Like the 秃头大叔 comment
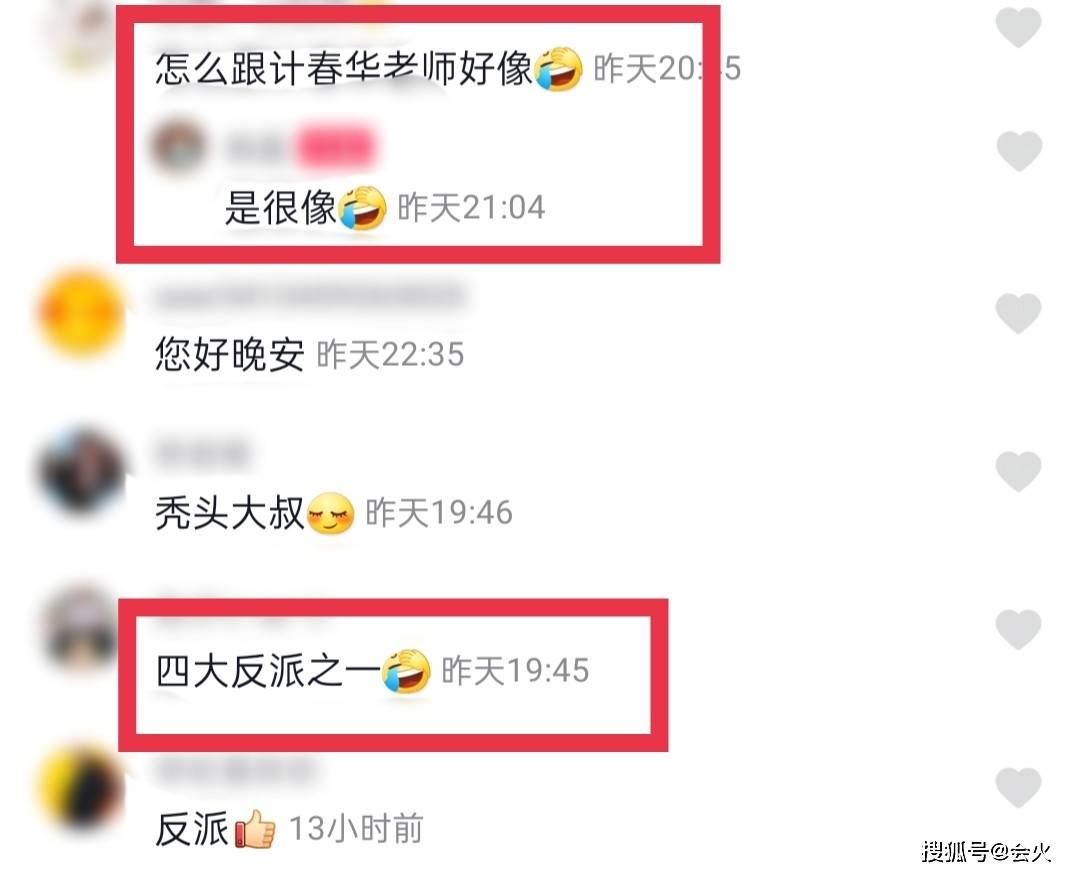This screenshot has height=875, width=1076. pos(1018,471)
